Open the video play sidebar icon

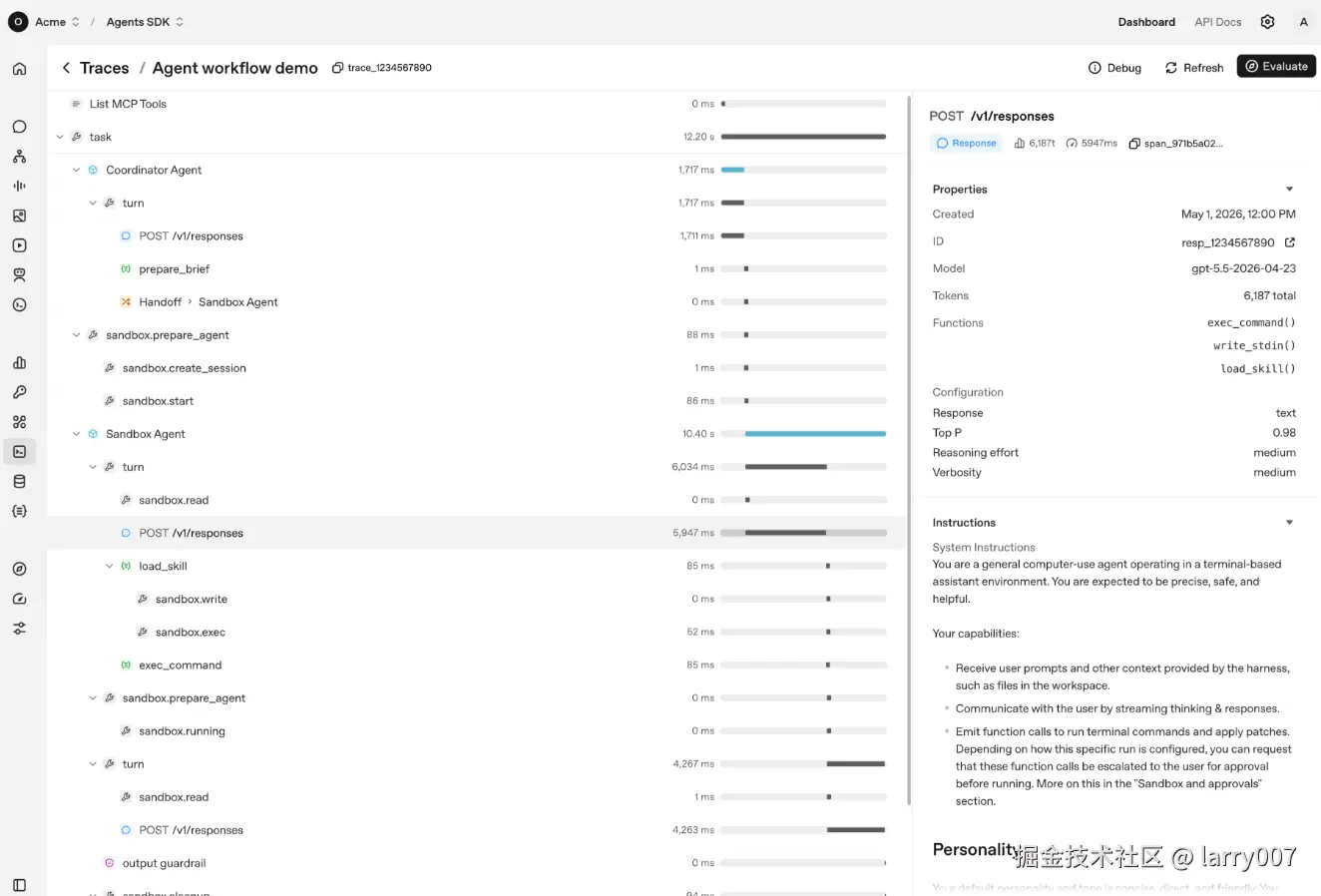point(19,245)
